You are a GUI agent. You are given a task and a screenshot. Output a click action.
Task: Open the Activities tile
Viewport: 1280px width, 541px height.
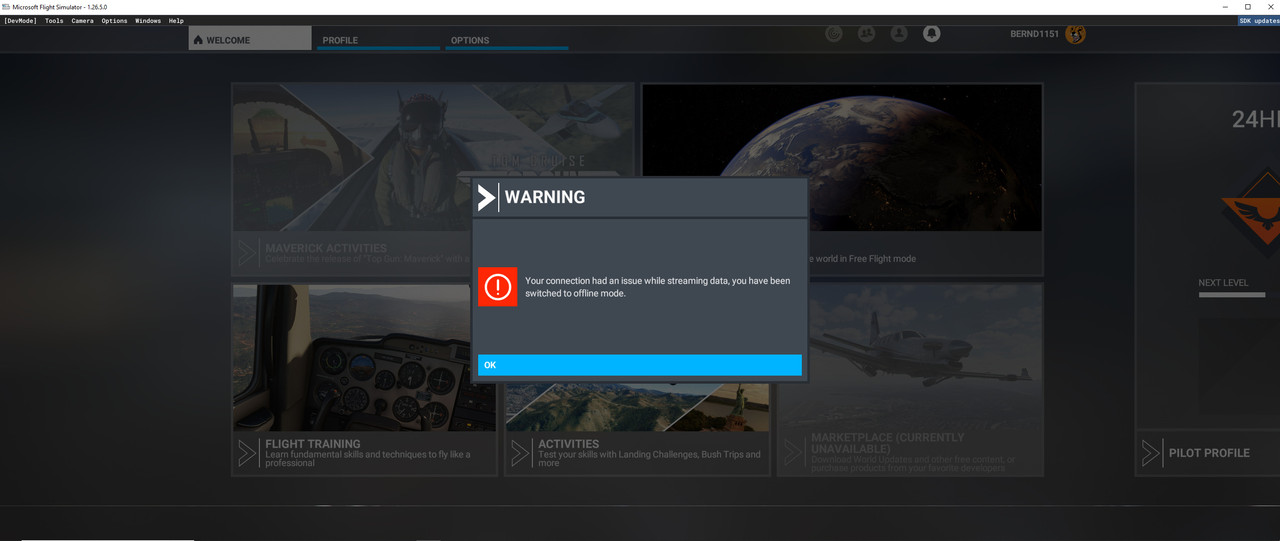pyautogui.click(x=637, y=379)
